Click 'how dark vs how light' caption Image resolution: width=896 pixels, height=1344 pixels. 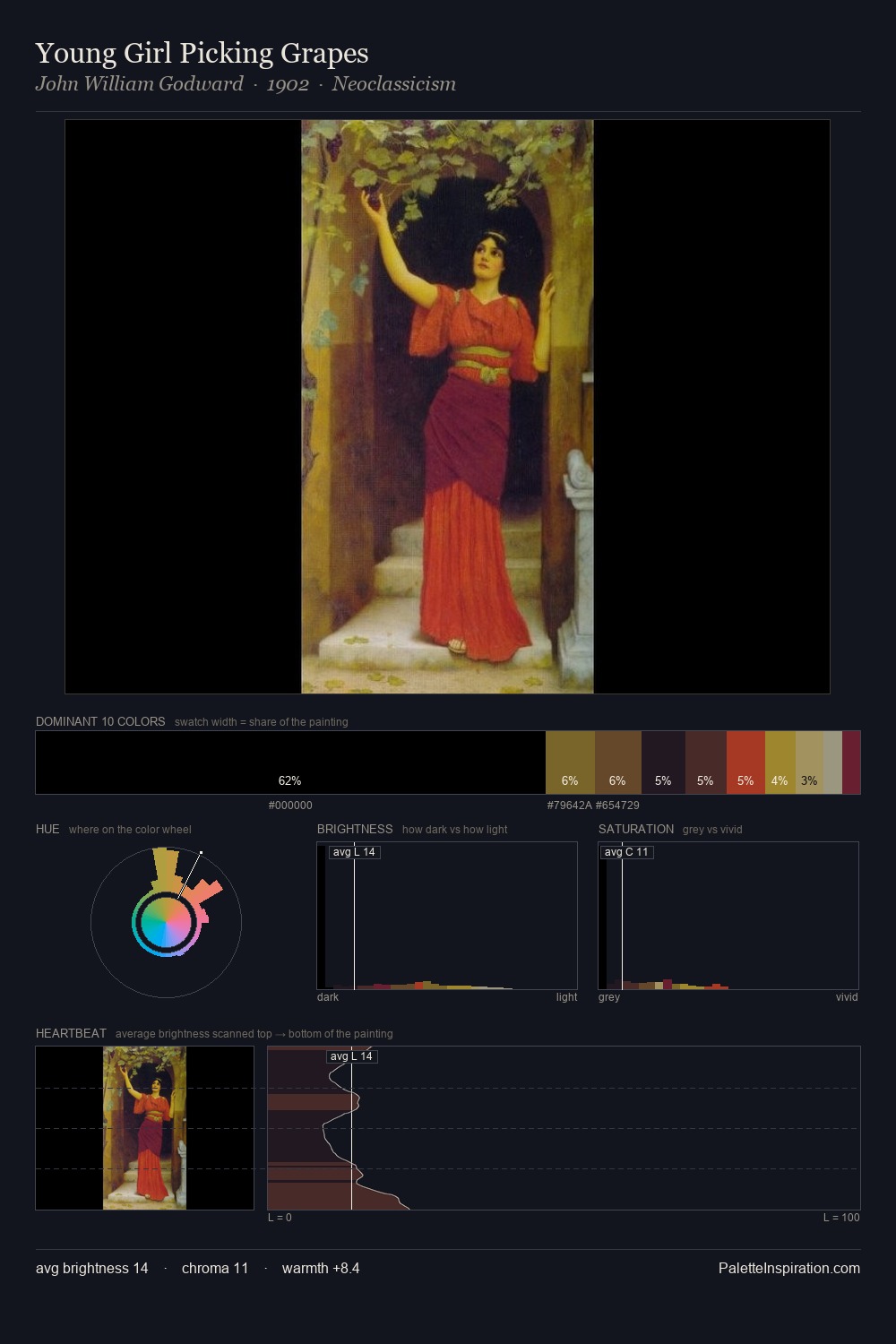click(x=455, y=830)
